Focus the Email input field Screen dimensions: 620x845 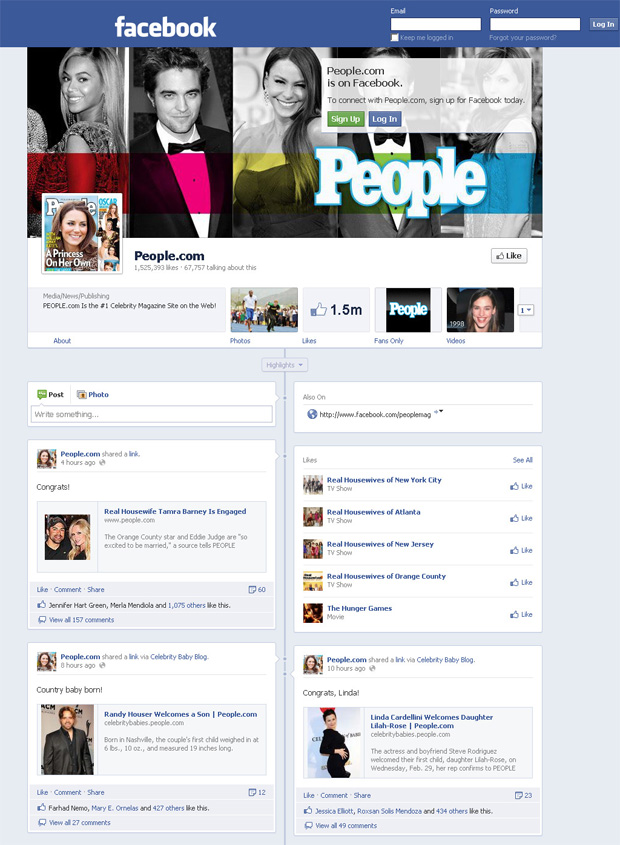pos(436,24)
